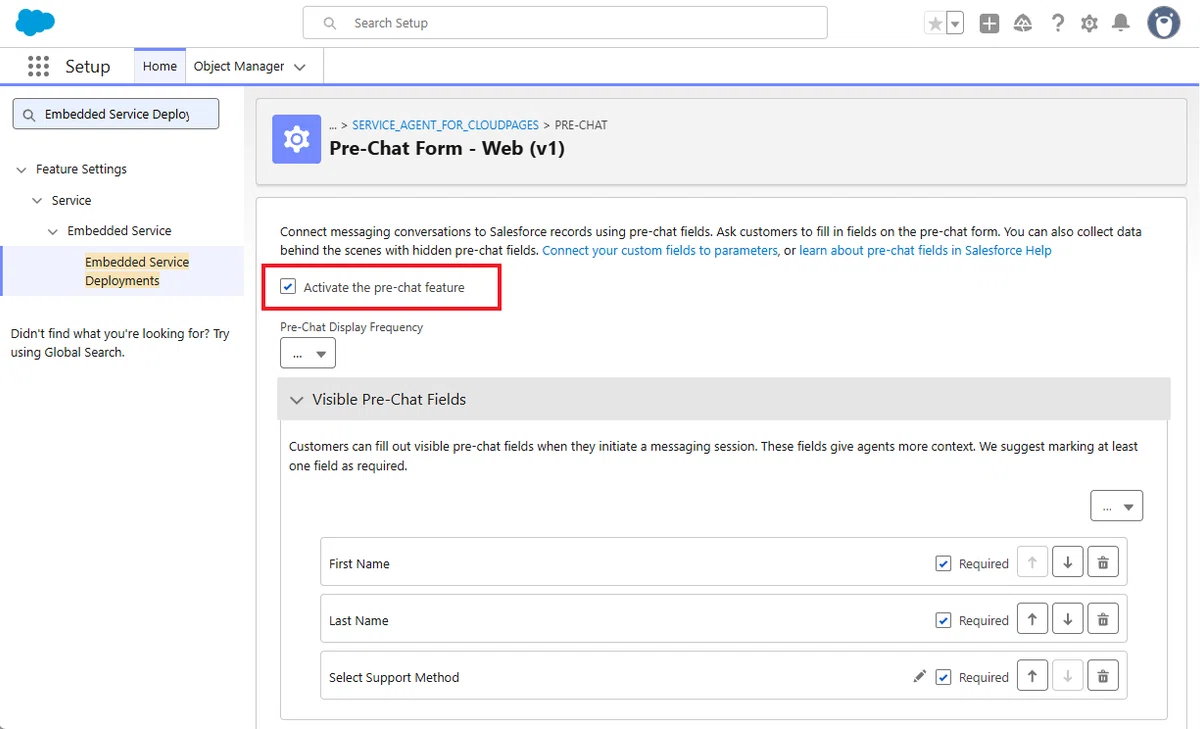Click the Last Name field row label

(358, 621)
